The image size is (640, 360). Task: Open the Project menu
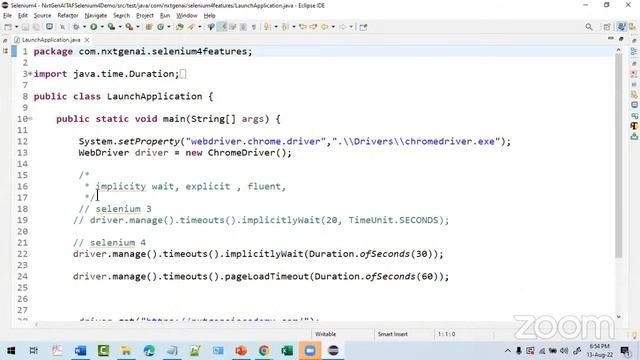tap(145, 16)
